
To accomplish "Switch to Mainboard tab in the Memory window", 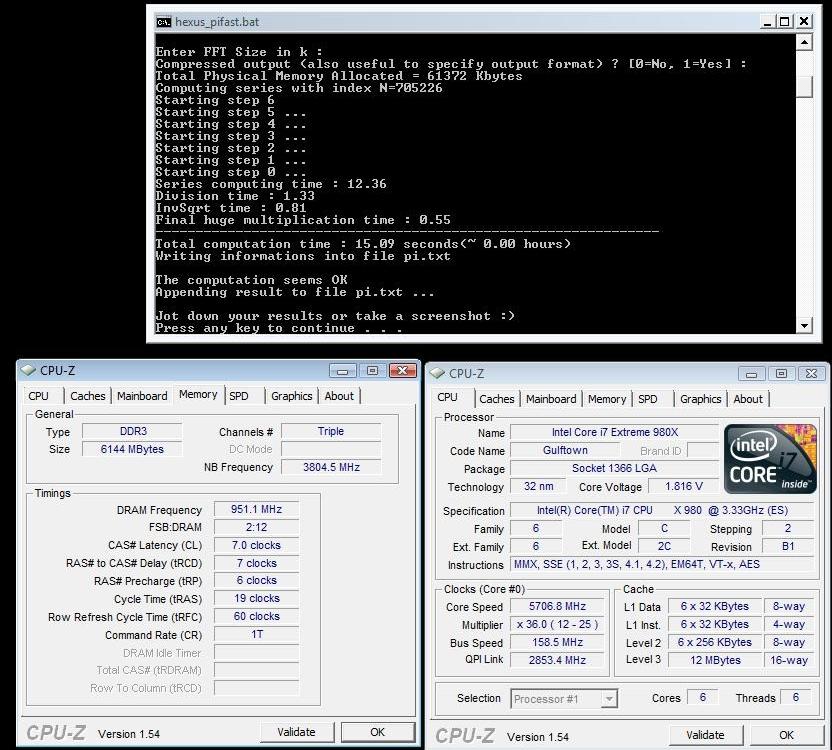I will pos(142,396).
